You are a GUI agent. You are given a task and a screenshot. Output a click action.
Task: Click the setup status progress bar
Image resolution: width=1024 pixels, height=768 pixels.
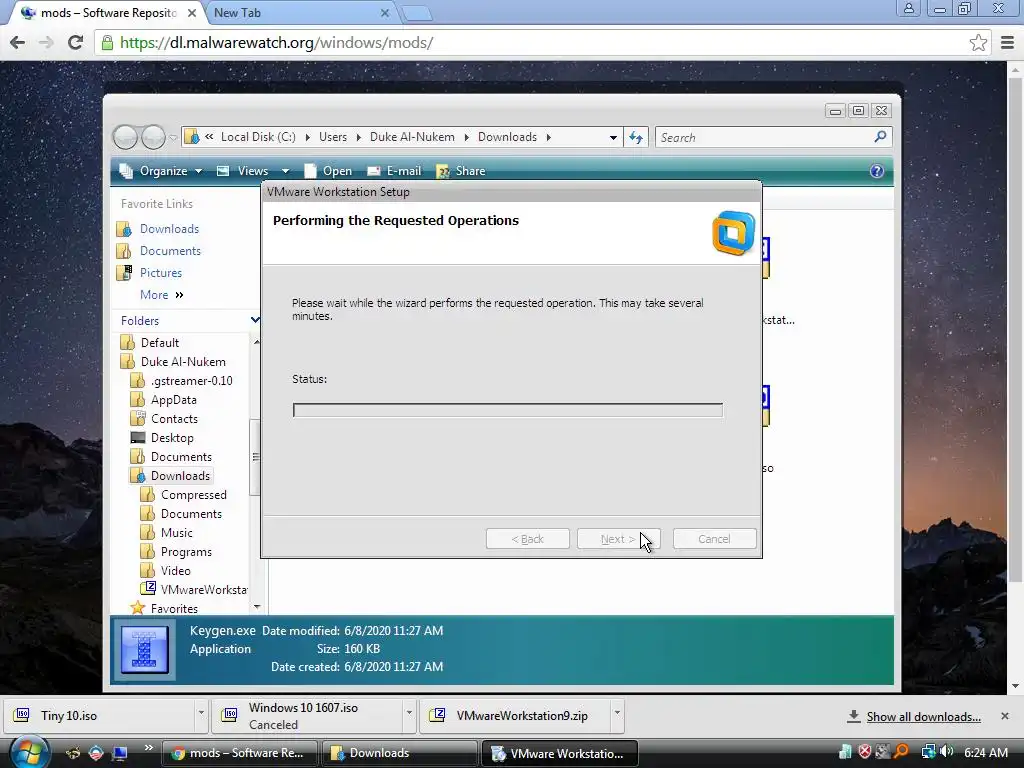pos(507,410)
